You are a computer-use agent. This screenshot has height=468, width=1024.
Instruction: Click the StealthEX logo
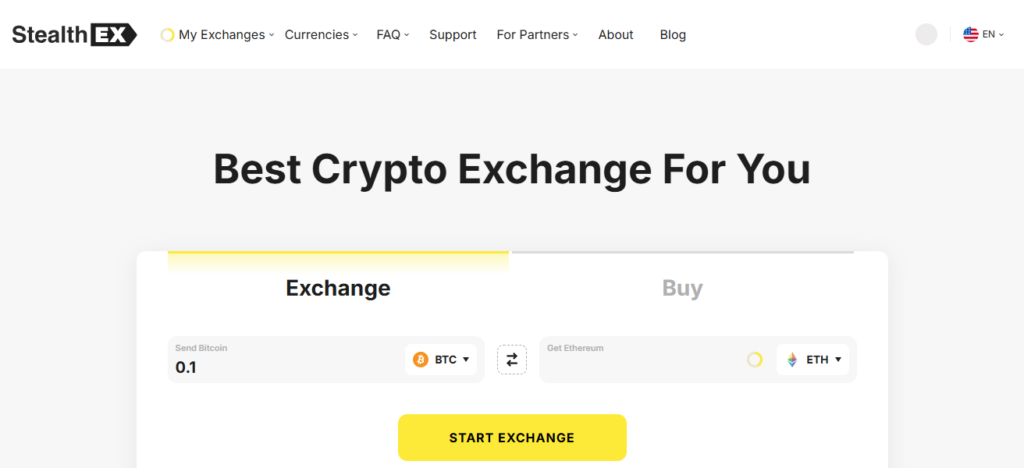[74, 34]
